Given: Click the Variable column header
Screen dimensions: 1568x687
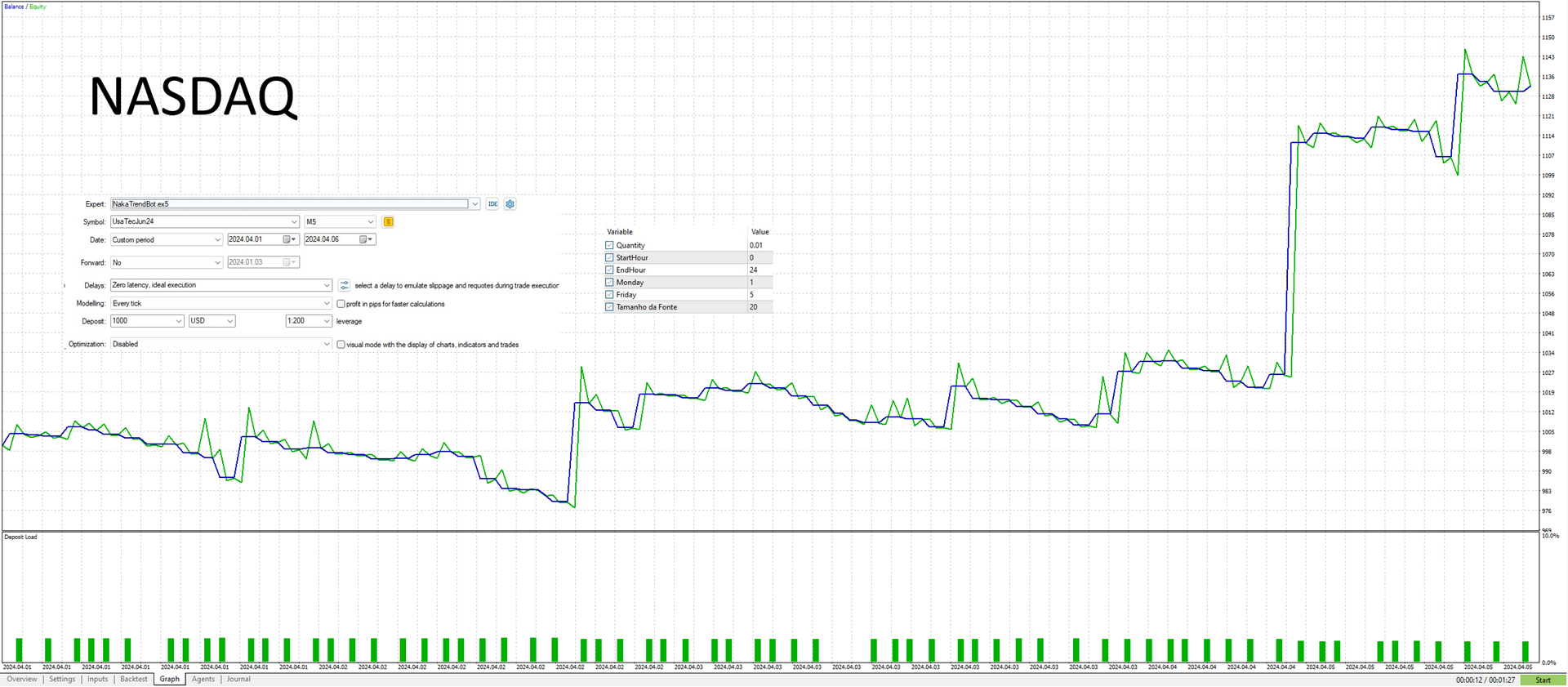Looking at the screenshot, I should (x=620, y=232).
